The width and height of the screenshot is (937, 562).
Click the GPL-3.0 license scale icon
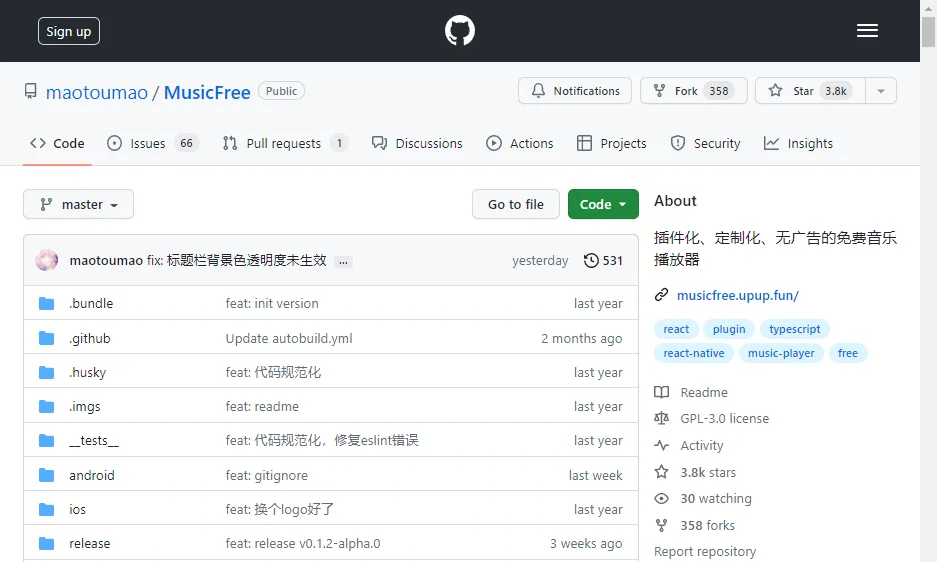(662, 419)
